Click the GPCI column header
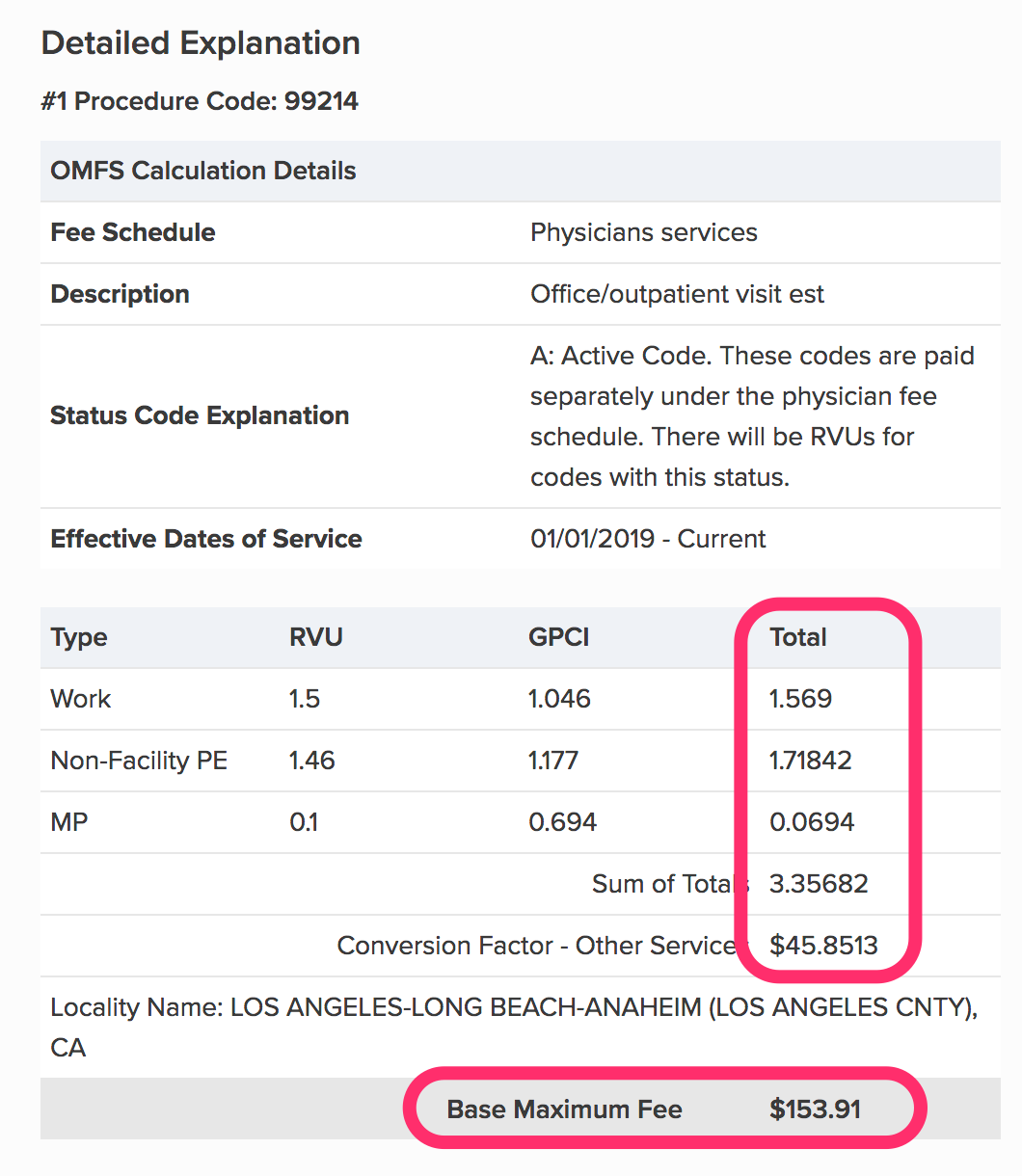 558,637
